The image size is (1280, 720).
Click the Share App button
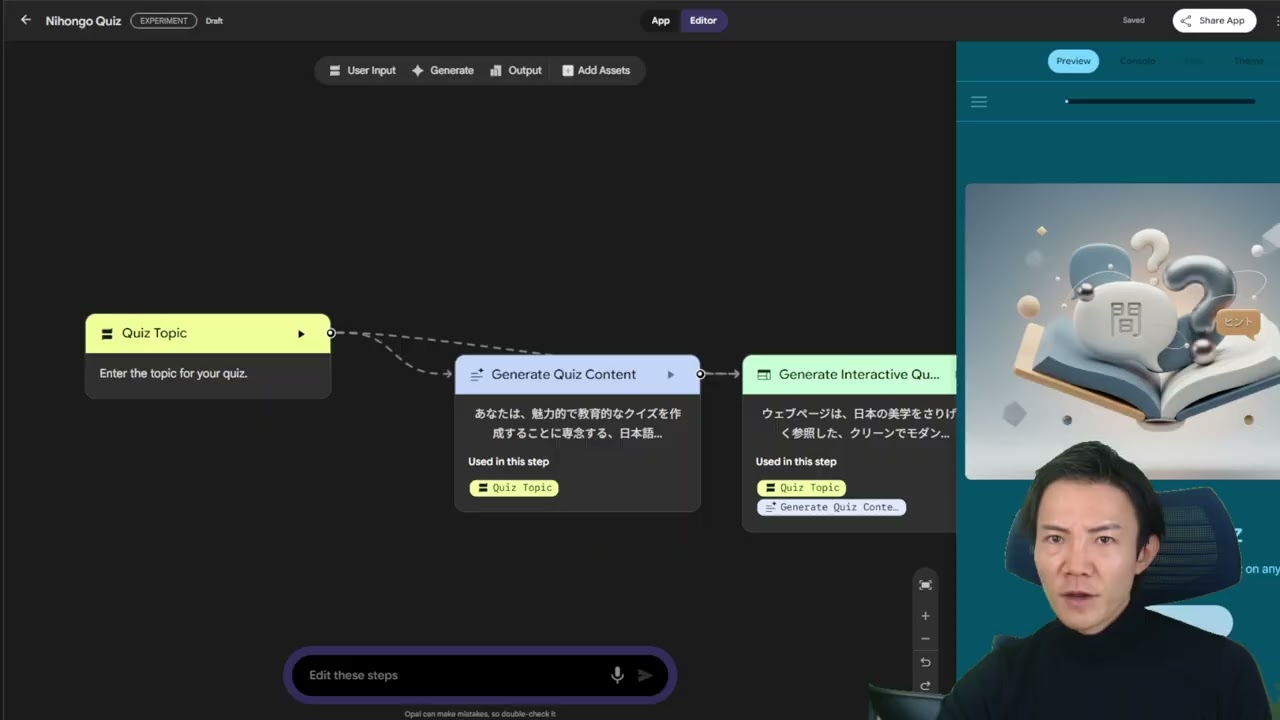click(x=1214, y=20)
